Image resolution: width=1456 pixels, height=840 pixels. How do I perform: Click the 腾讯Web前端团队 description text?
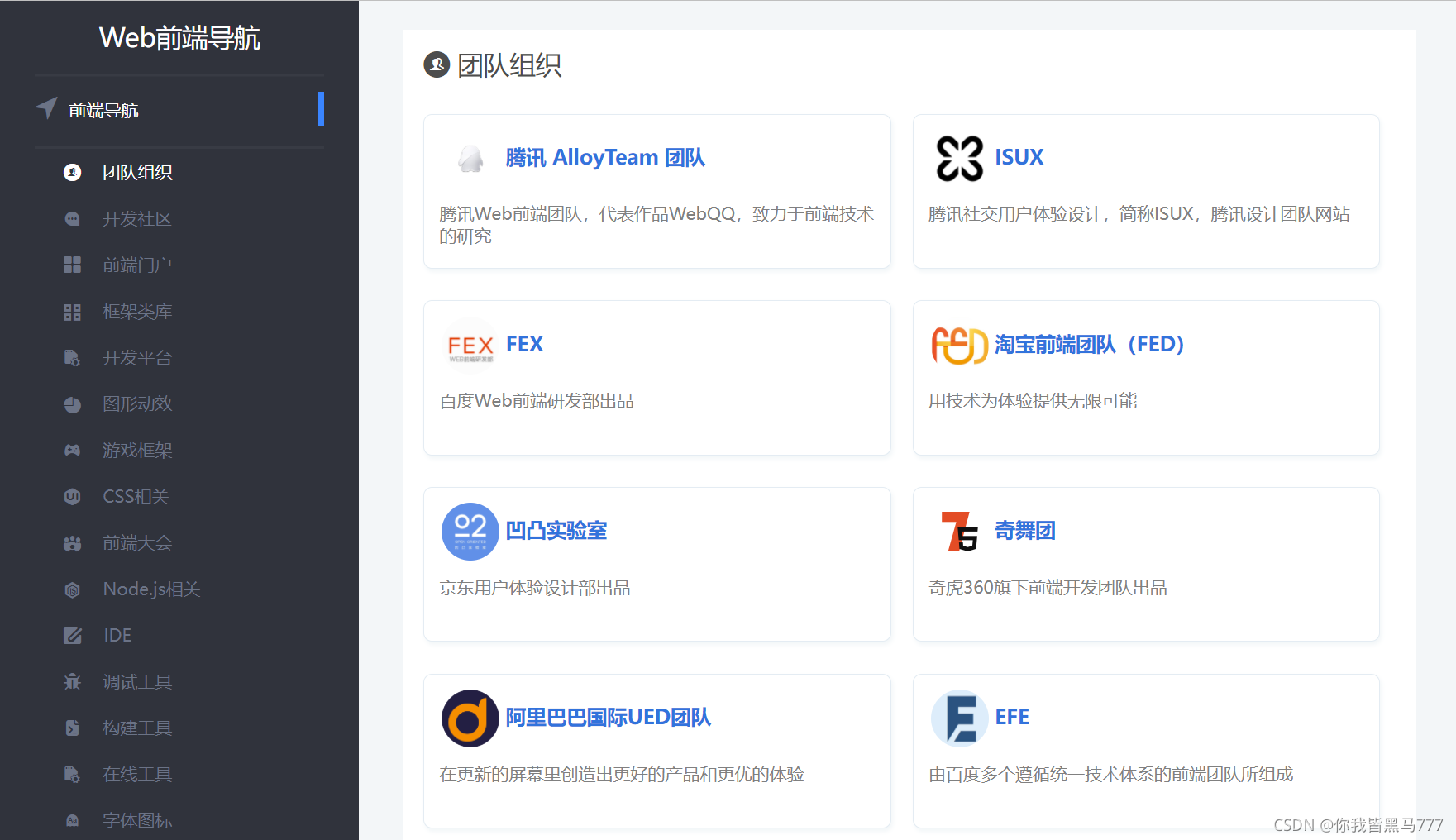[x=656, y=225]
